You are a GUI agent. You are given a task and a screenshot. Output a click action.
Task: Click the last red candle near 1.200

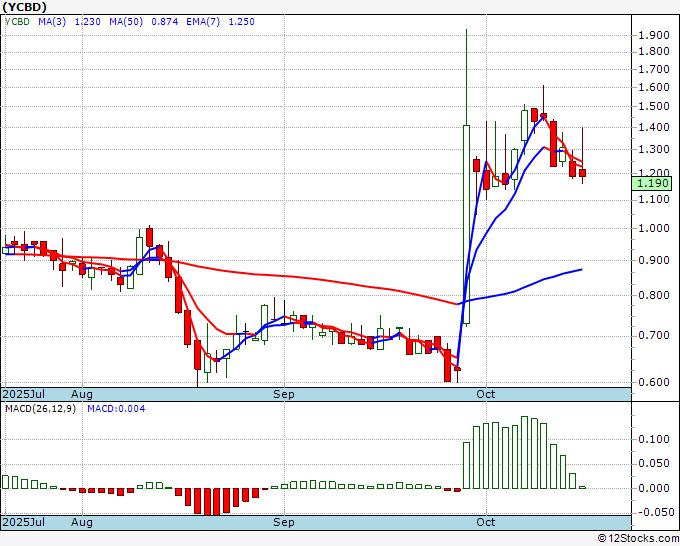tap(582, 173)
